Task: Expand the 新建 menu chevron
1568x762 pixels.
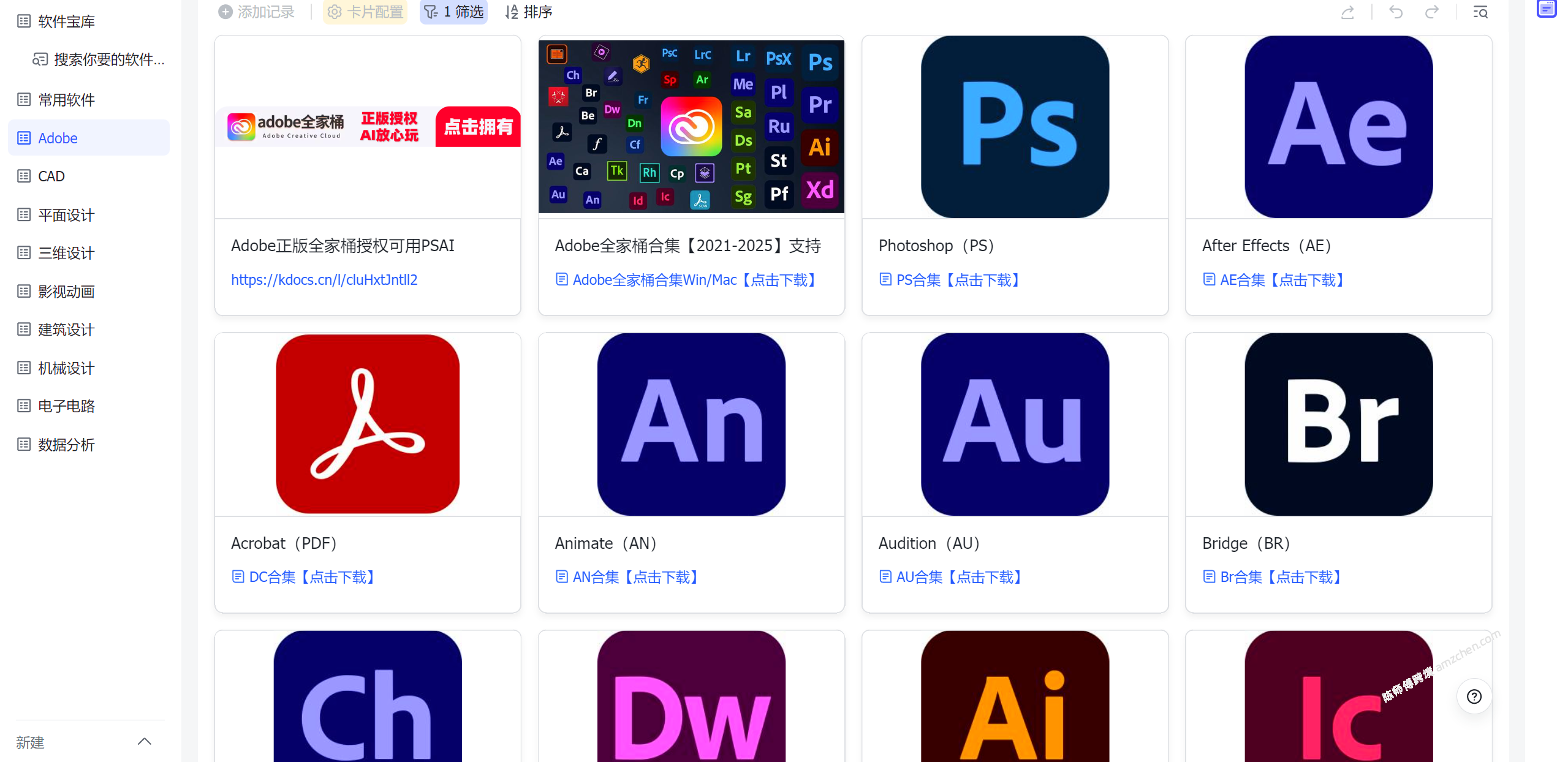Action: pyautogui.click(x=145, y=742)
